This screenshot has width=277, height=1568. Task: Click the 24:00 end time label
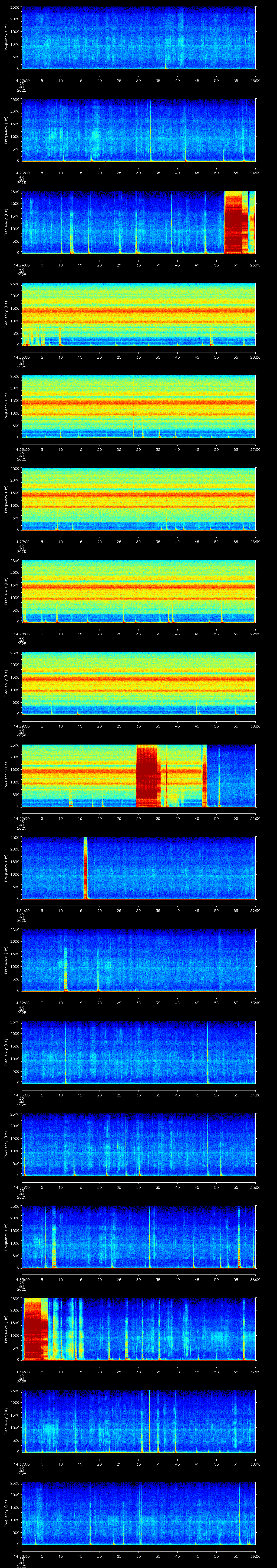tap(255, 173)
